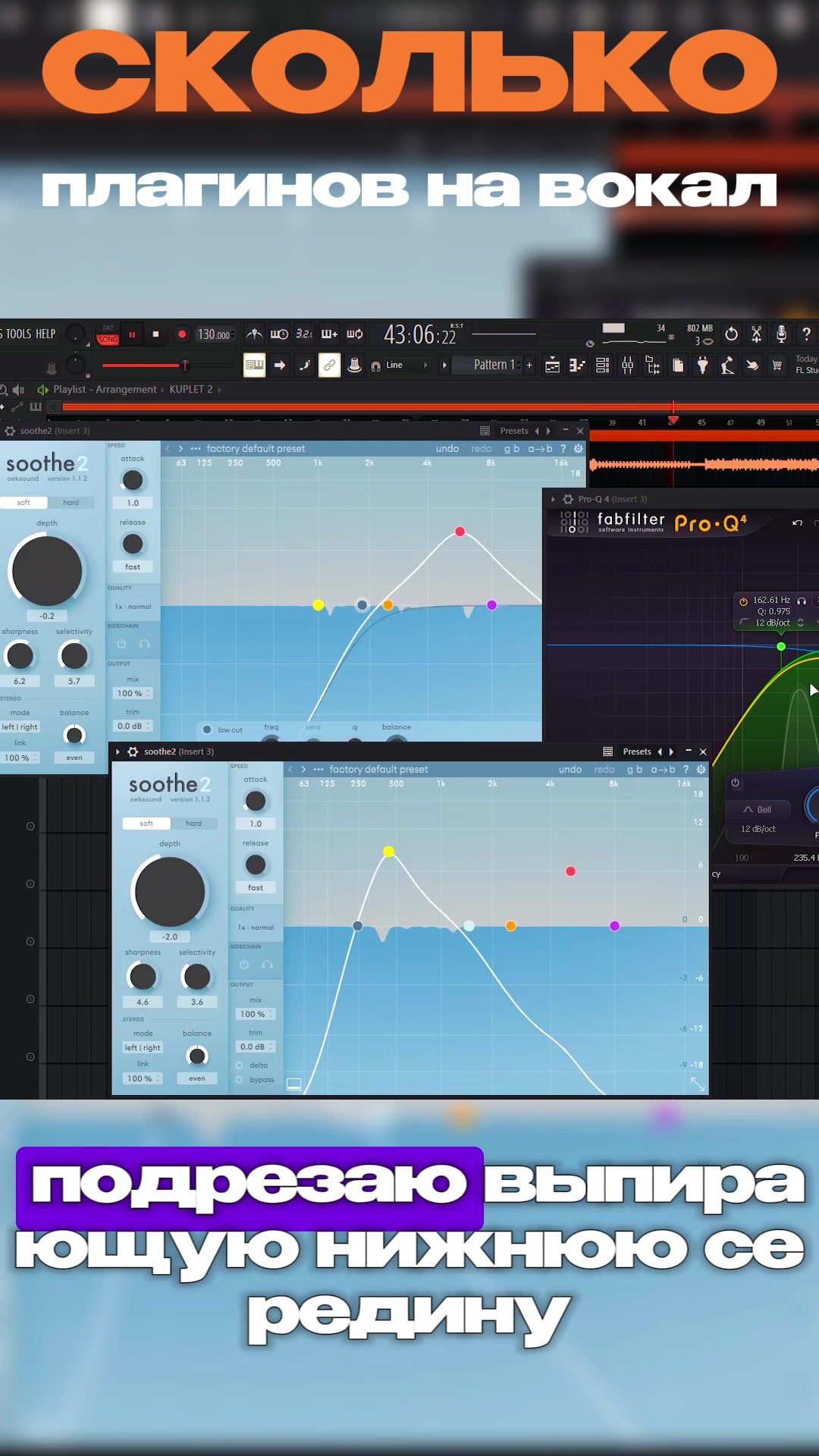Toggle the multilink to controllers chain icon
The width and height of the screenshot is (819, 1456).
coord(329,366)
